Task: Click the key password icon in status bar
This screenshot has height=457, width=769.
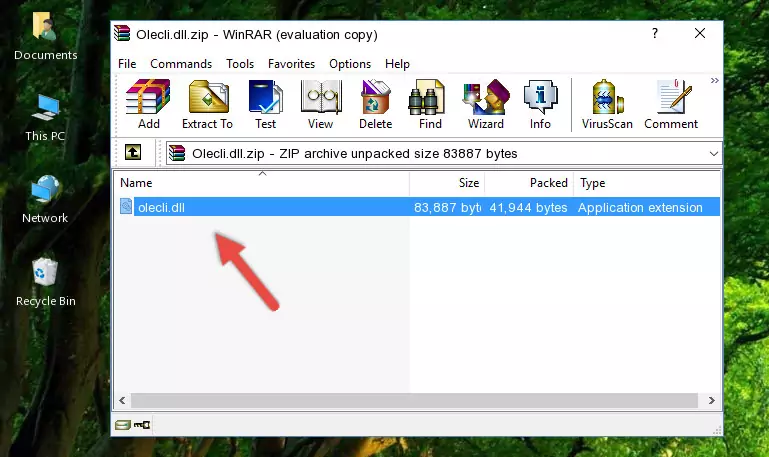Action: [142, 425]
